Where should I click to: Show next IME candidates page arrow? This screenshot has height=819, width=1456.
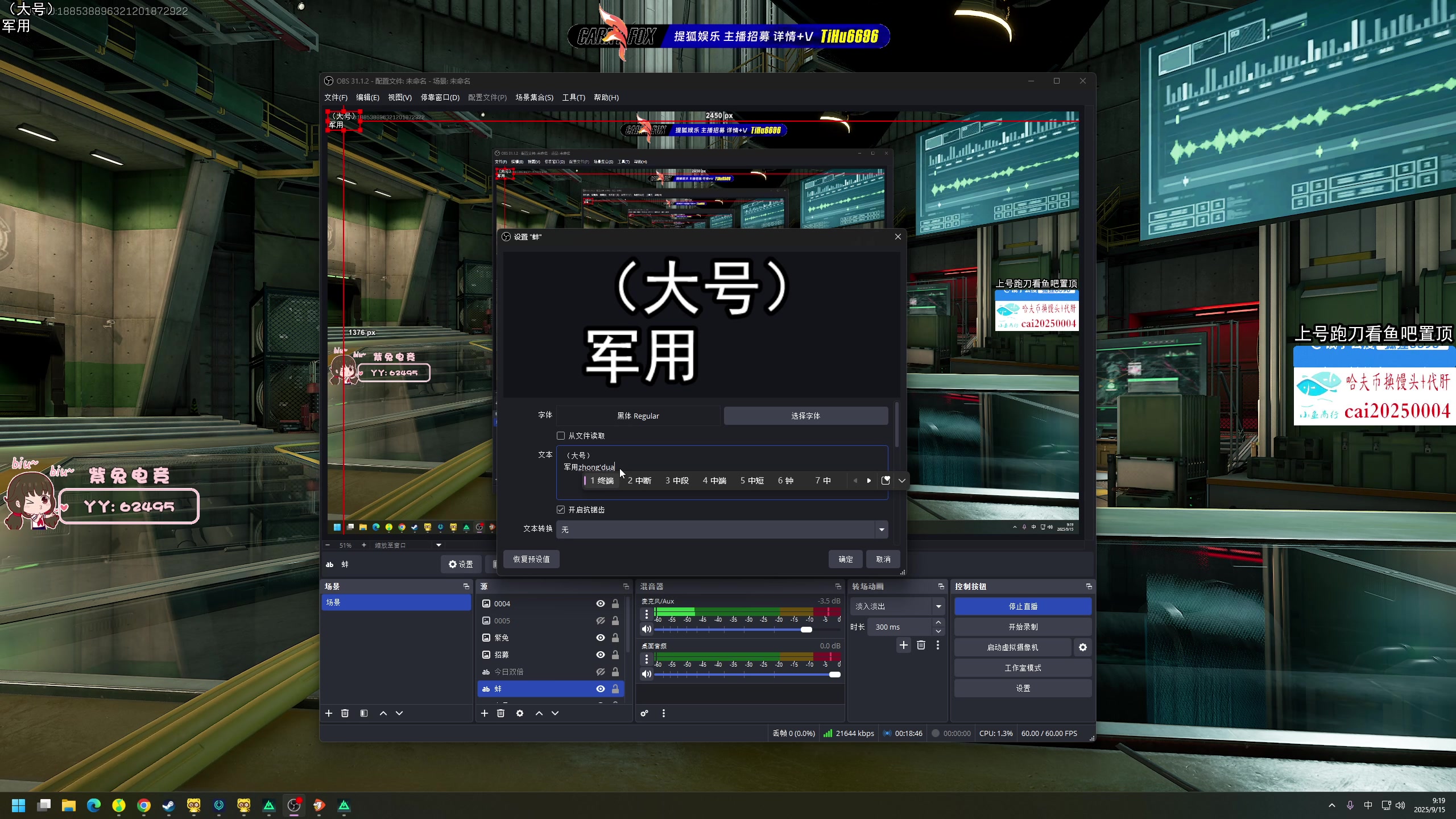(869, 481)
